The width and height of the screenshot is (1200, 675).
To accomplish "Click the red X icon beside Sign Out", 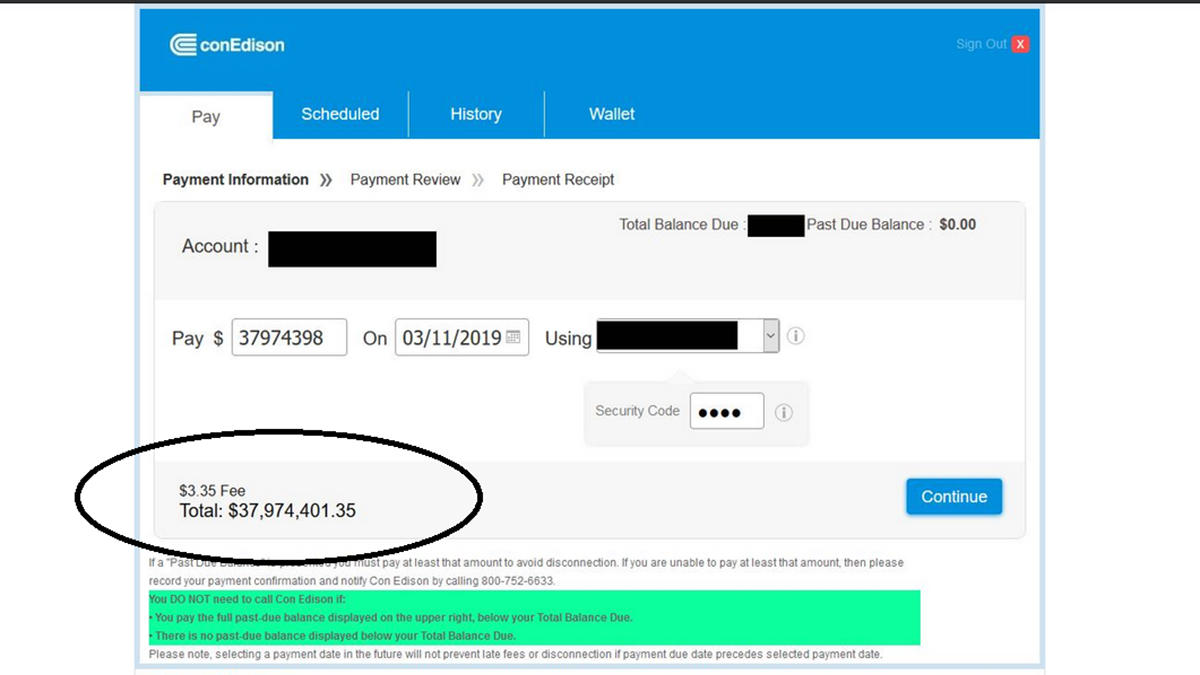I will coord(1020,44).
